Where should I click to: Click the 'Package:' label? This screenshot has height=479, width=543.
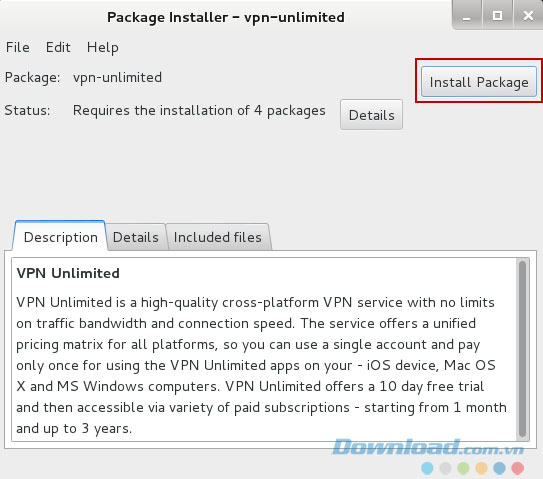tap(32, 77)
